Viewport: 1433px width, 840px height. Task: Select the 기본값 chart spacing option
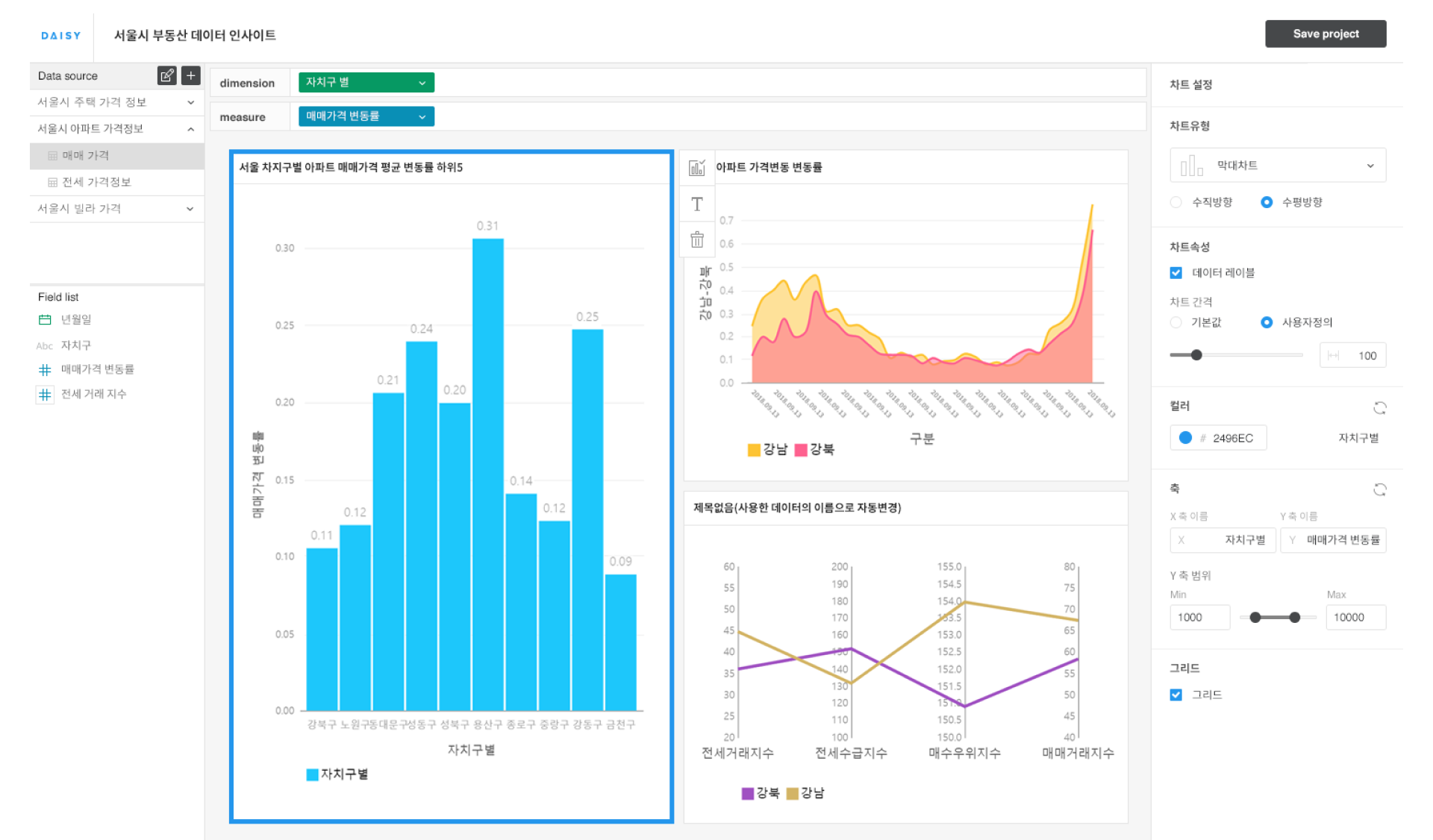point(1176,322)
